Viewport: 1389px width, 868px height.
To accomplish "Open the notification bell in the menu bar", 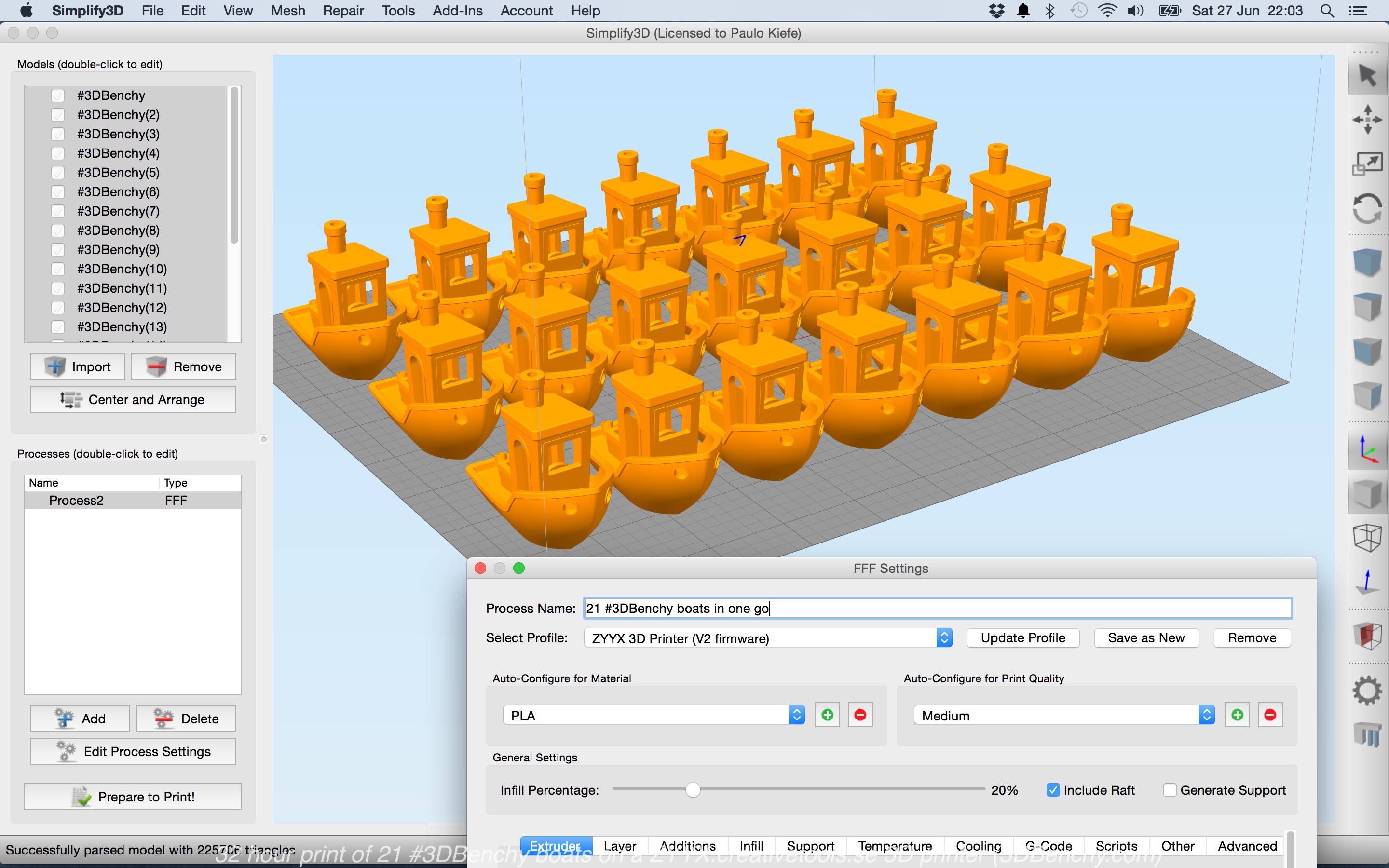I will (x=1023, y=11).
